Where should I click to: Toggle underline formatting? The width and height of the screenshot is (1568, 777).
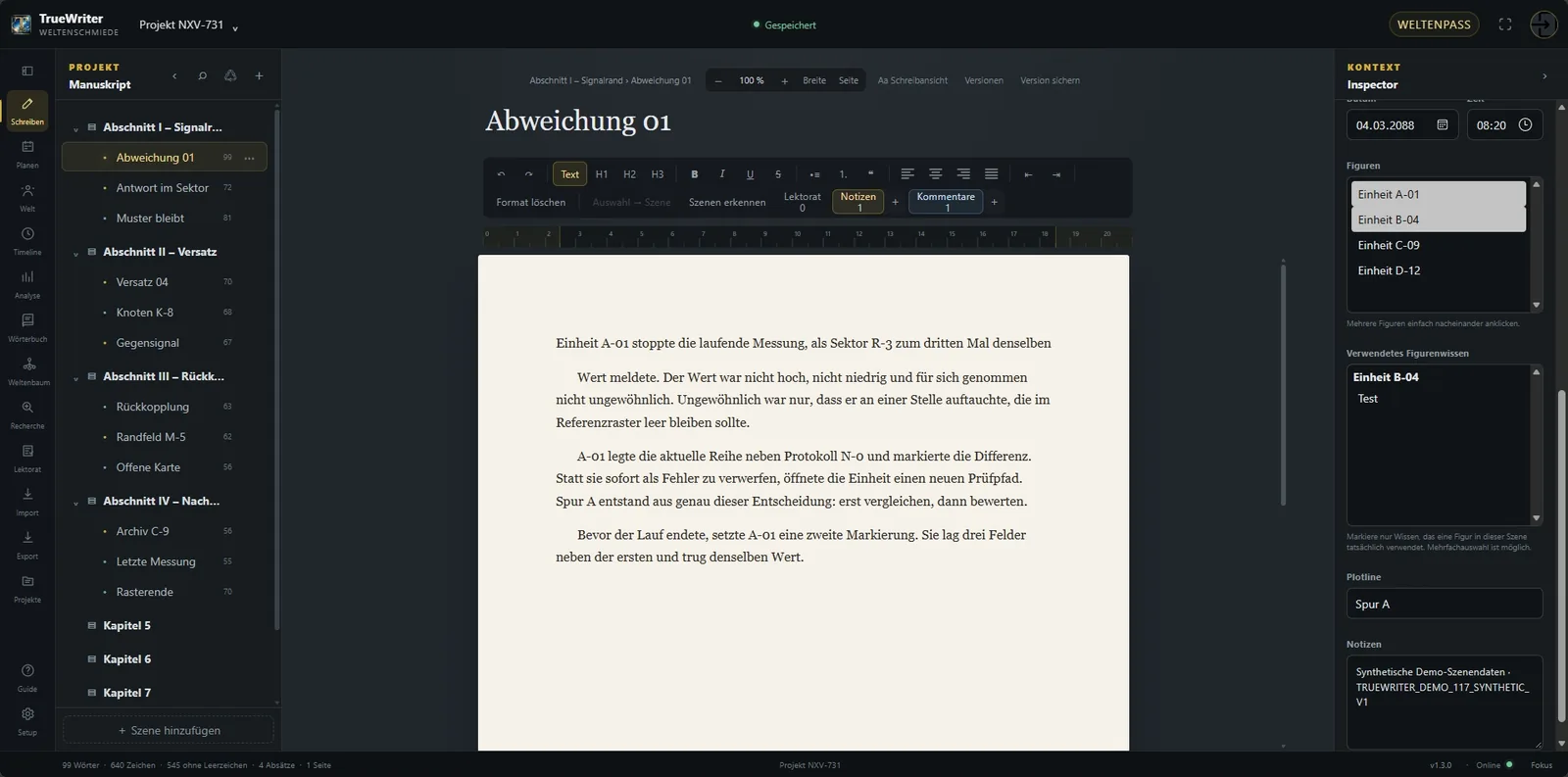[750, 174]
